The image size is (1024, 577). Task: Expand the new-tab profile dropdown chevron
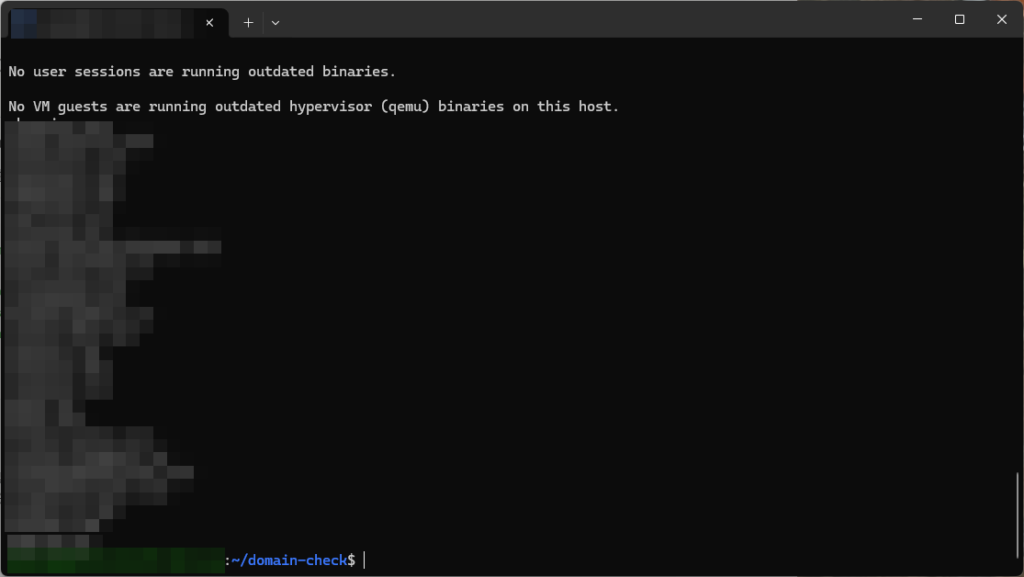tap(276, 22)
